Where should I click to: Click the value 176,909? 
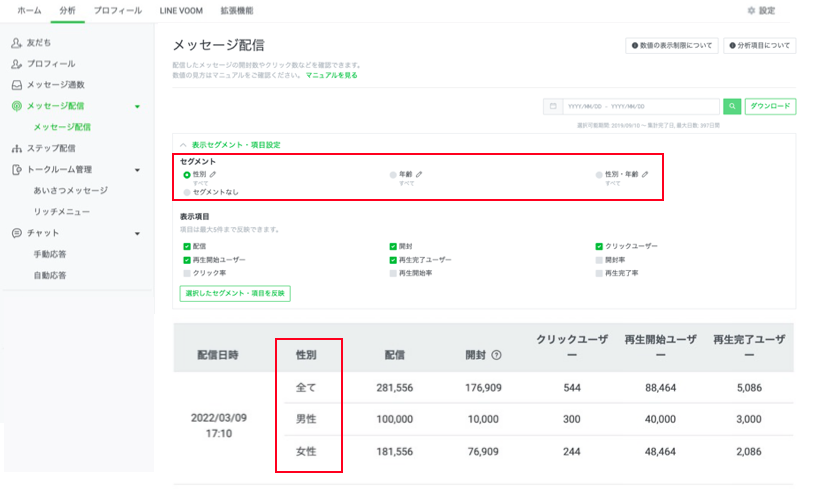coord(483,388)
